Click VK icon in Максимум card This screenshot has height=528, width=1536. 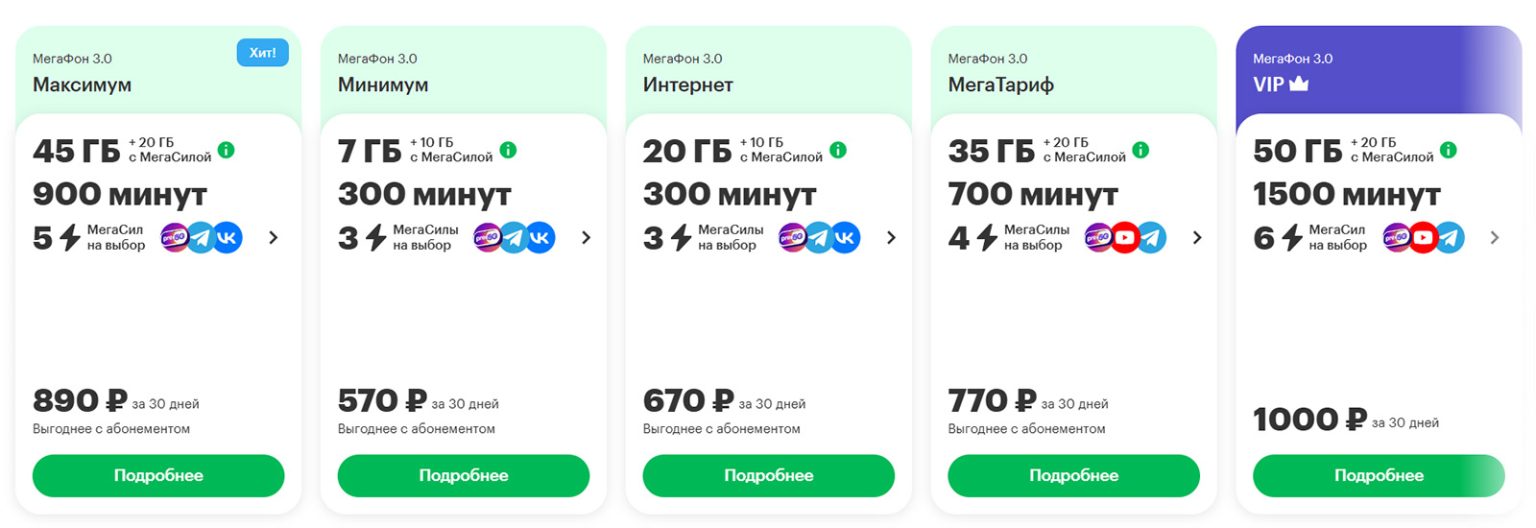pos(227,237)
